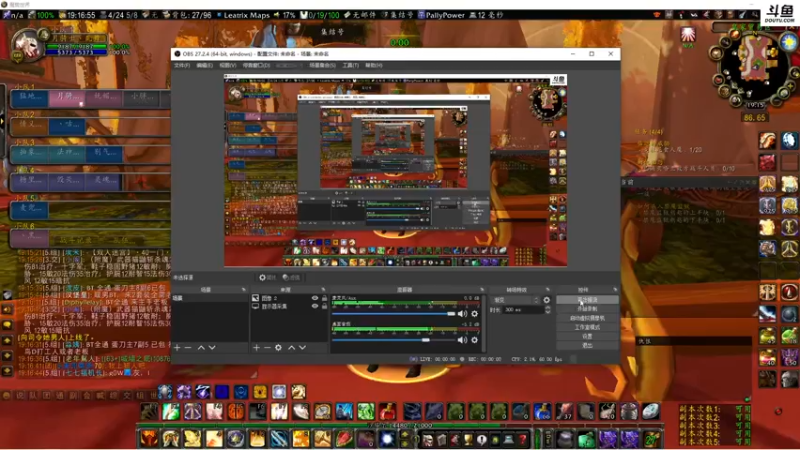This screenshot has height=450, width=800.
Task: Remove selected source with the minus icon
Action: tap(267, 347)
